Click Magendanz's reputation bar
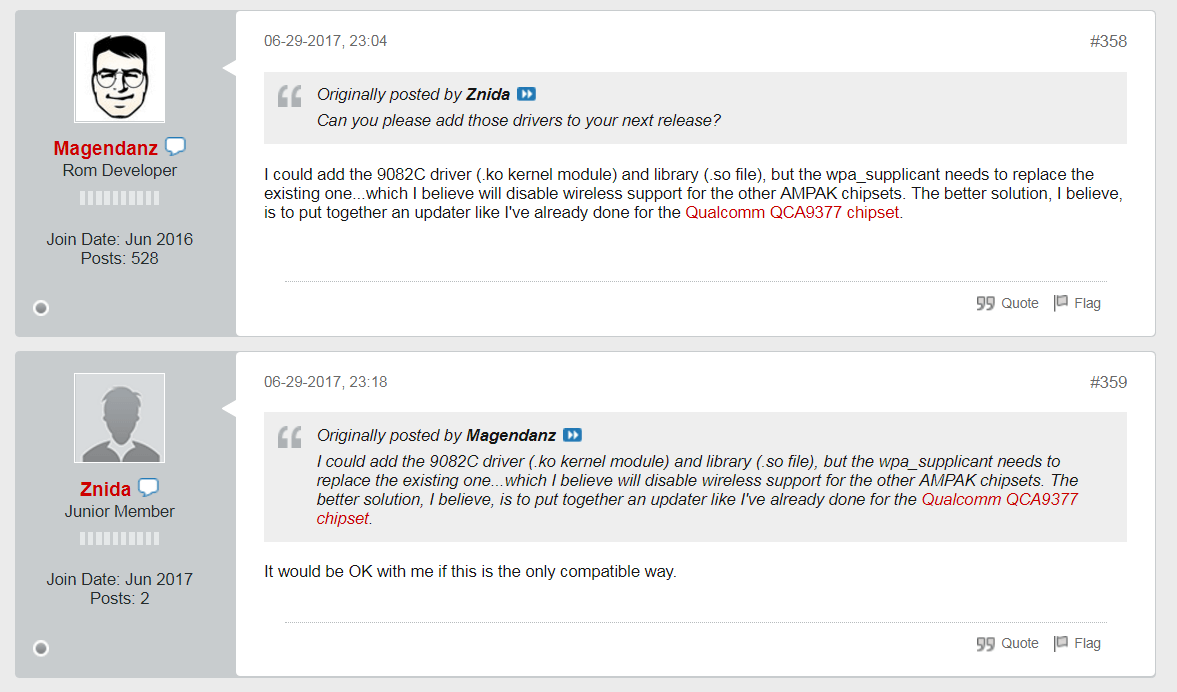This screenshot has width=1177, height=692. pyautogui.click(x=119, y=198)
